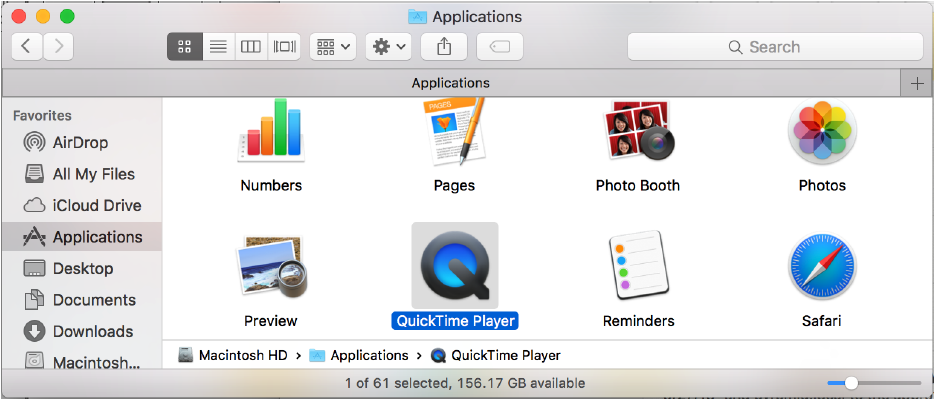Click Macintosh HD in path bar
Image resolution: width=934 pixels, height=400 pixels.
coord(233,356)
